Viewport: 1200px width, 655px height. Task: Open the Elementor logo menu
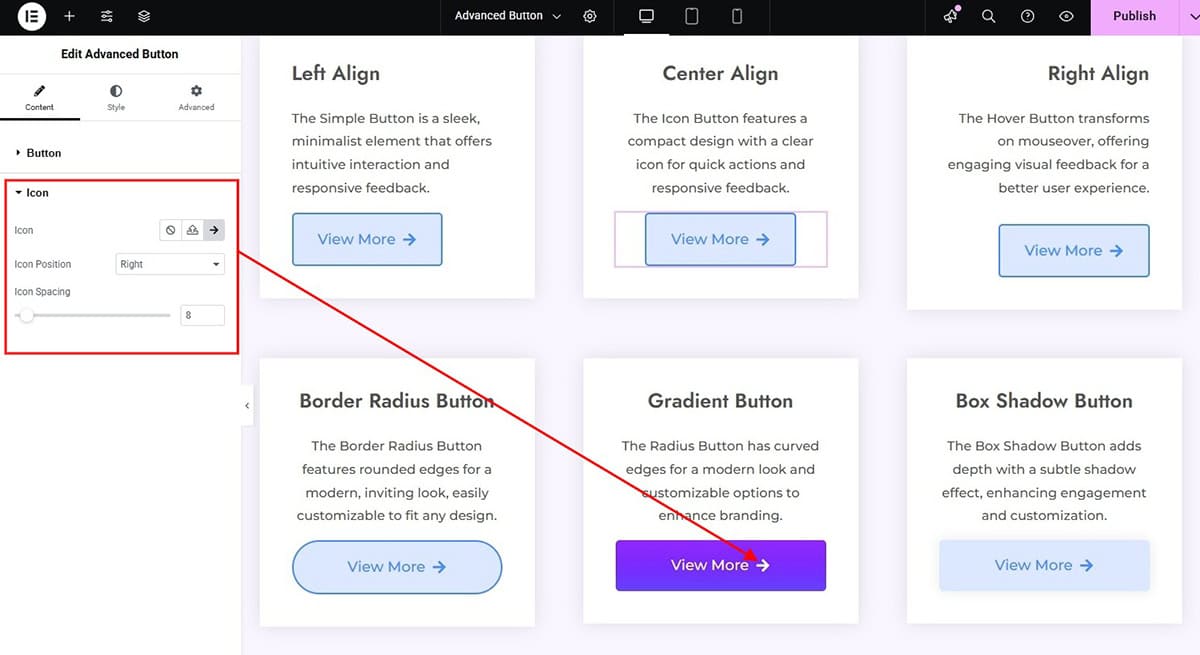pyautogui.click(x=32, y=17)
